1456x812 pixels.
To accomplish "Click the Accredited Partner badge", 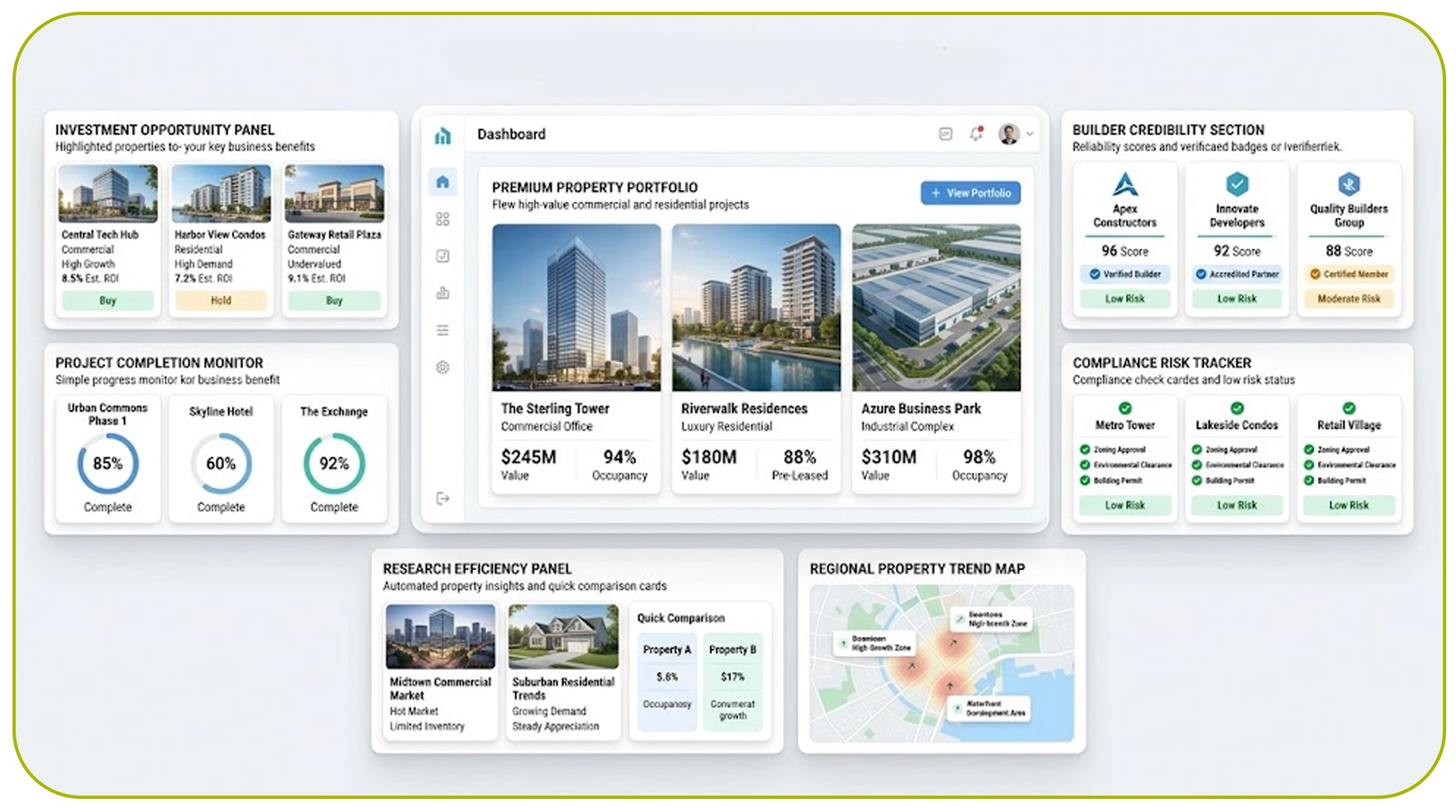I will [x=1237, y=274].
